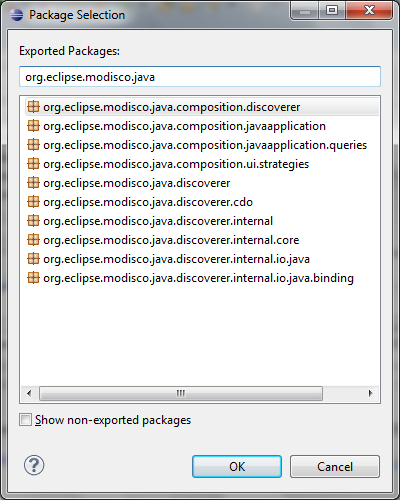Viewport: 400px width, 500px height.
Task: Click package icon for composition.discoverer entry
Action: click(x=33, y=107)
